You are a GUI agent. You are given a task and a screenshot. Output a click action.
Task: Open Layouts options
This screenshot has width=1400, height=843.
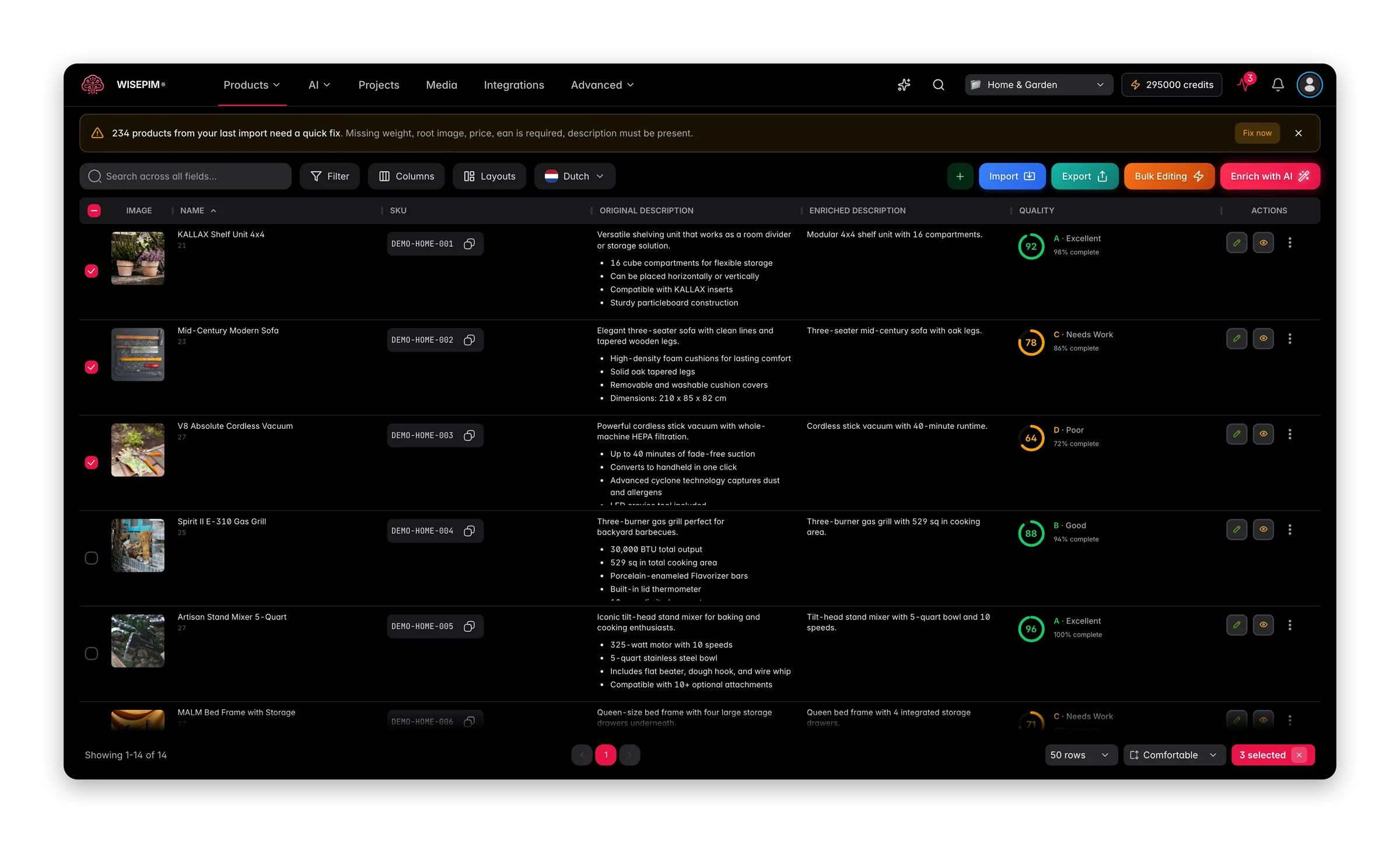pyautogui.click(x=489, y=176)
